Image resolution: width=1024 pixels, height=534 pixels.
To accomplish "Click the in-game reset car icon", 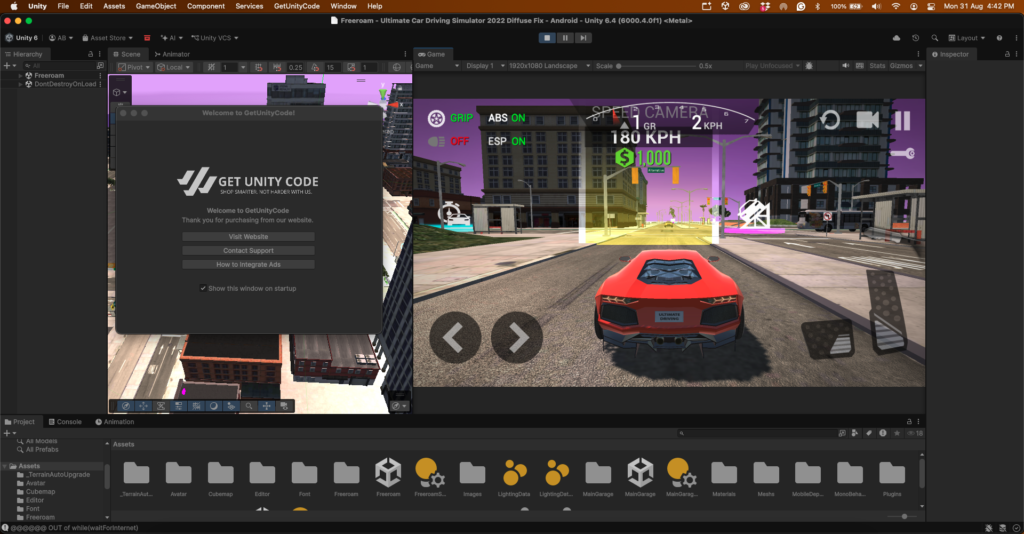I will click(830, 120).
